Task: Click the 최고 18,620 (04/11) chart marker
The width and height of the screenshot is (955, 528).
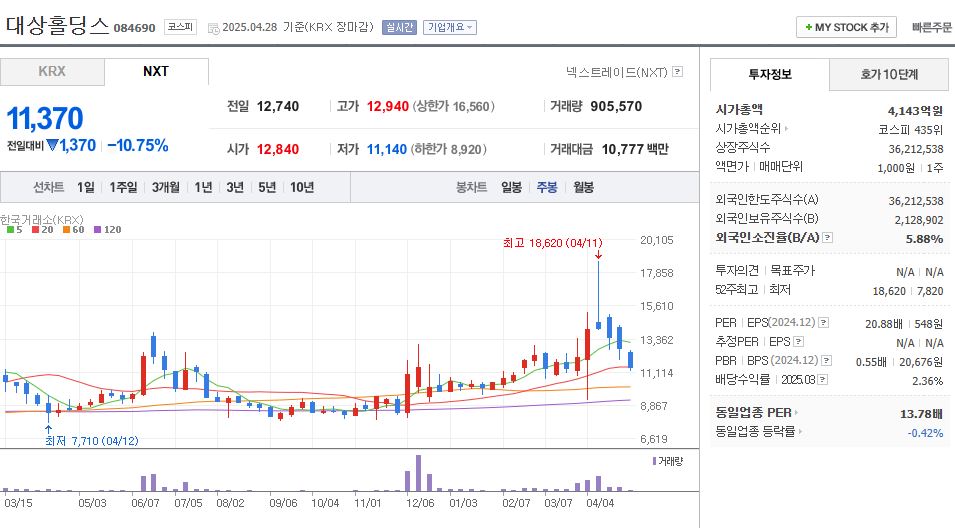Action: point(552,243)
